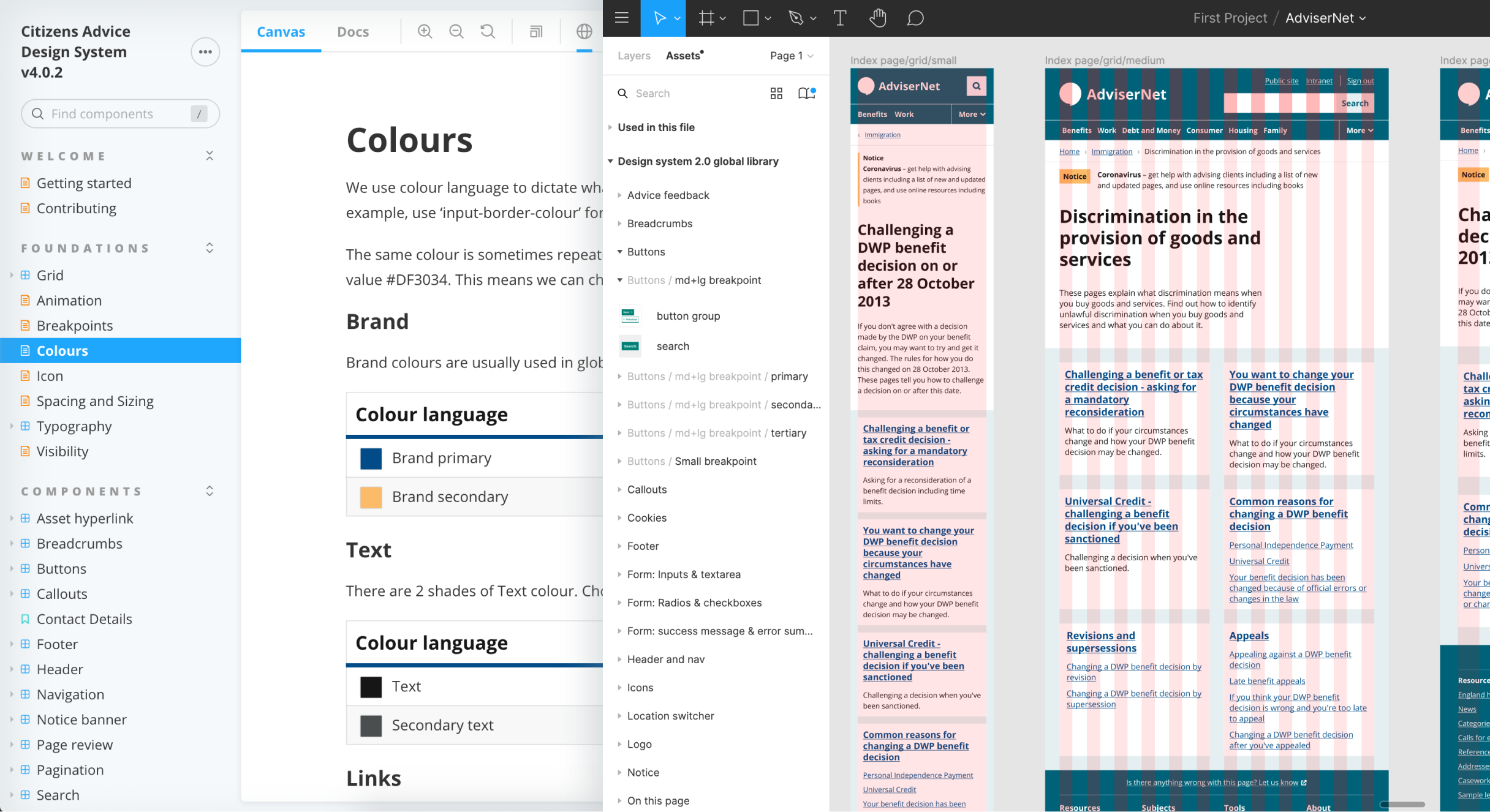Click the search component thumbnail
Viewport: 1490px width, 812px height.
pos(630,346)
